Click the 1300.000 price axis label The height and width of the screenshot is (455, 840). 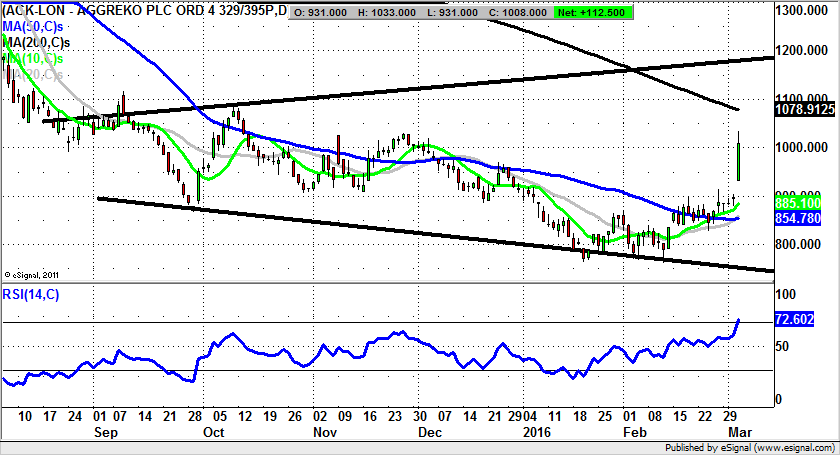point(804,10)
